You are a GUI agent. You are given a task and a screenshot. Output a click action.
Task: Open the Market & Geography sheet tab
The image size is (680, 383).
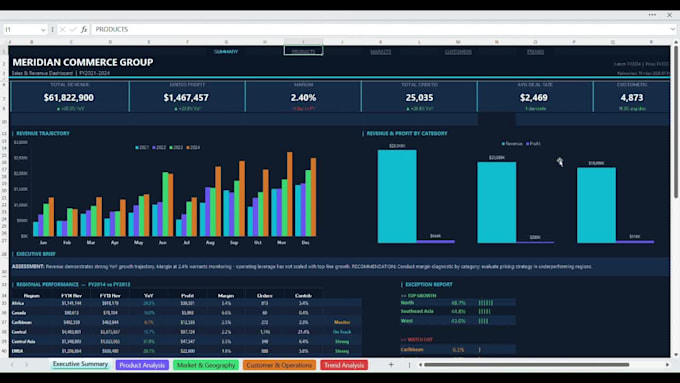click(x=206, y=365)
